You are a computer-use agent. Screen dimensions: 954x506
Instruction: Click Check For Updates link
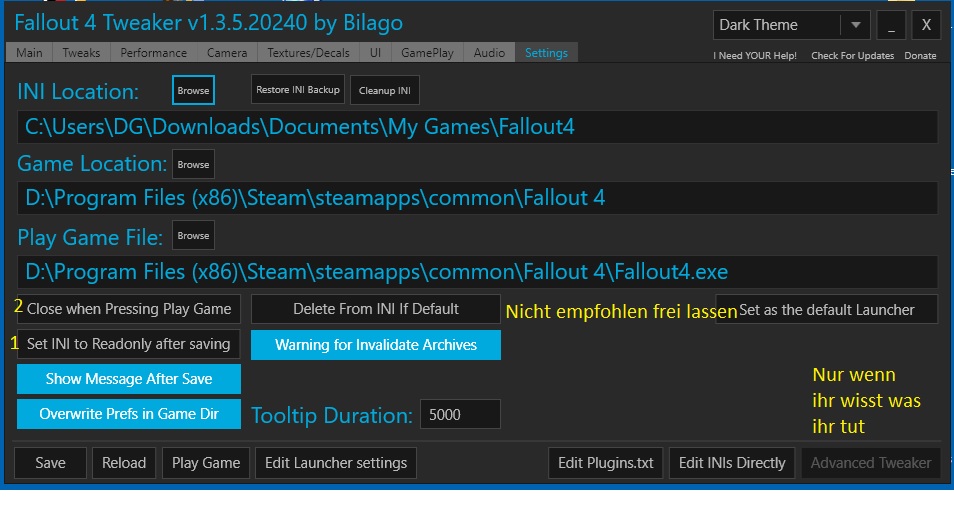(852, 55)
